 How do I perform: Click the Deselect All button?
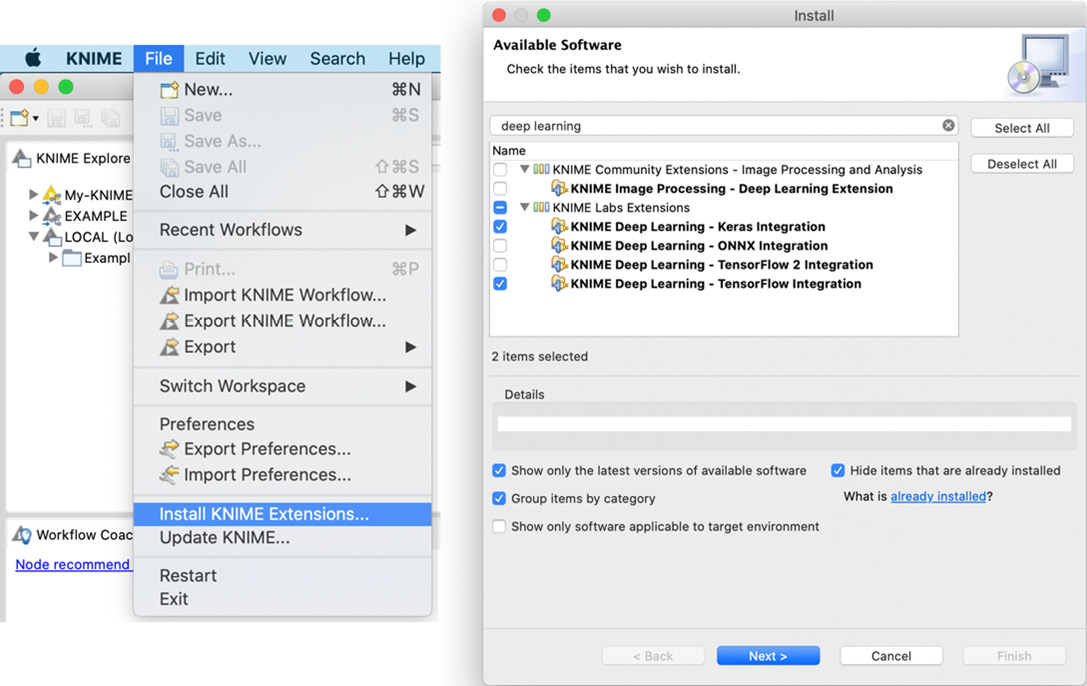click(1022, 164)
